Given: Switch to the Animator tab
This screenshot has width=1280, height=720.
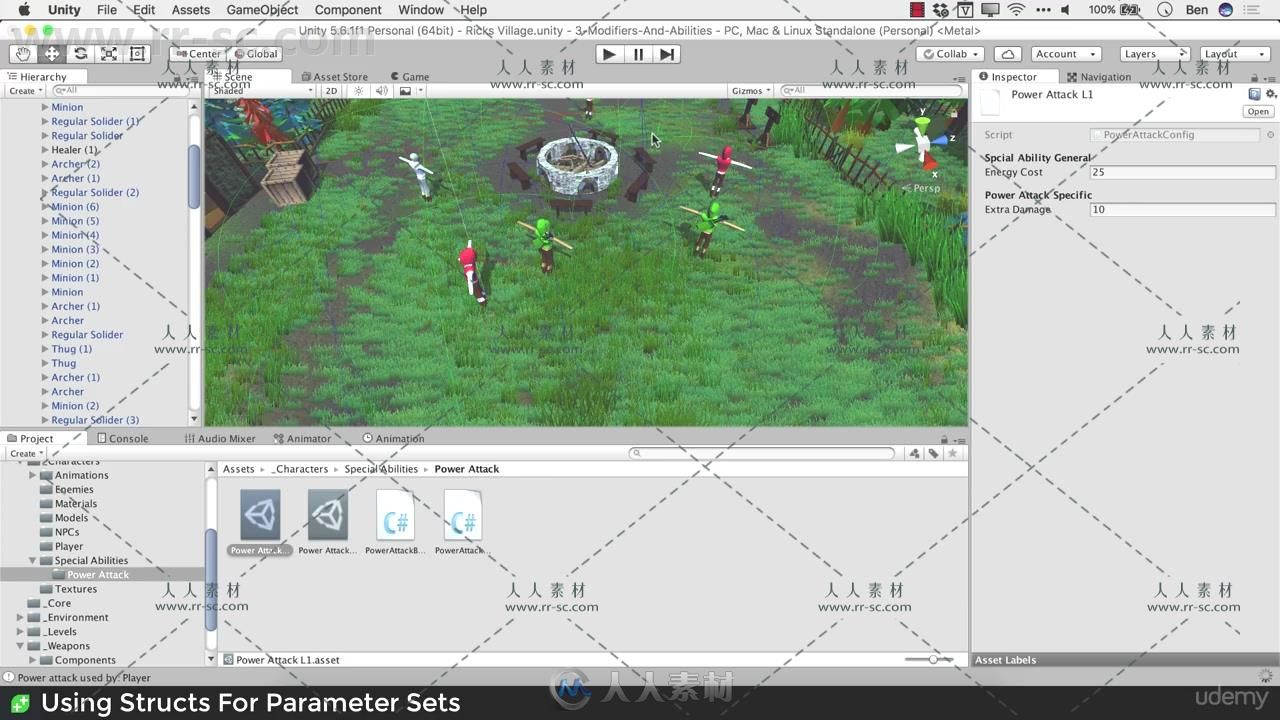Looking at the screenshot, I should (x=302, y=438).
